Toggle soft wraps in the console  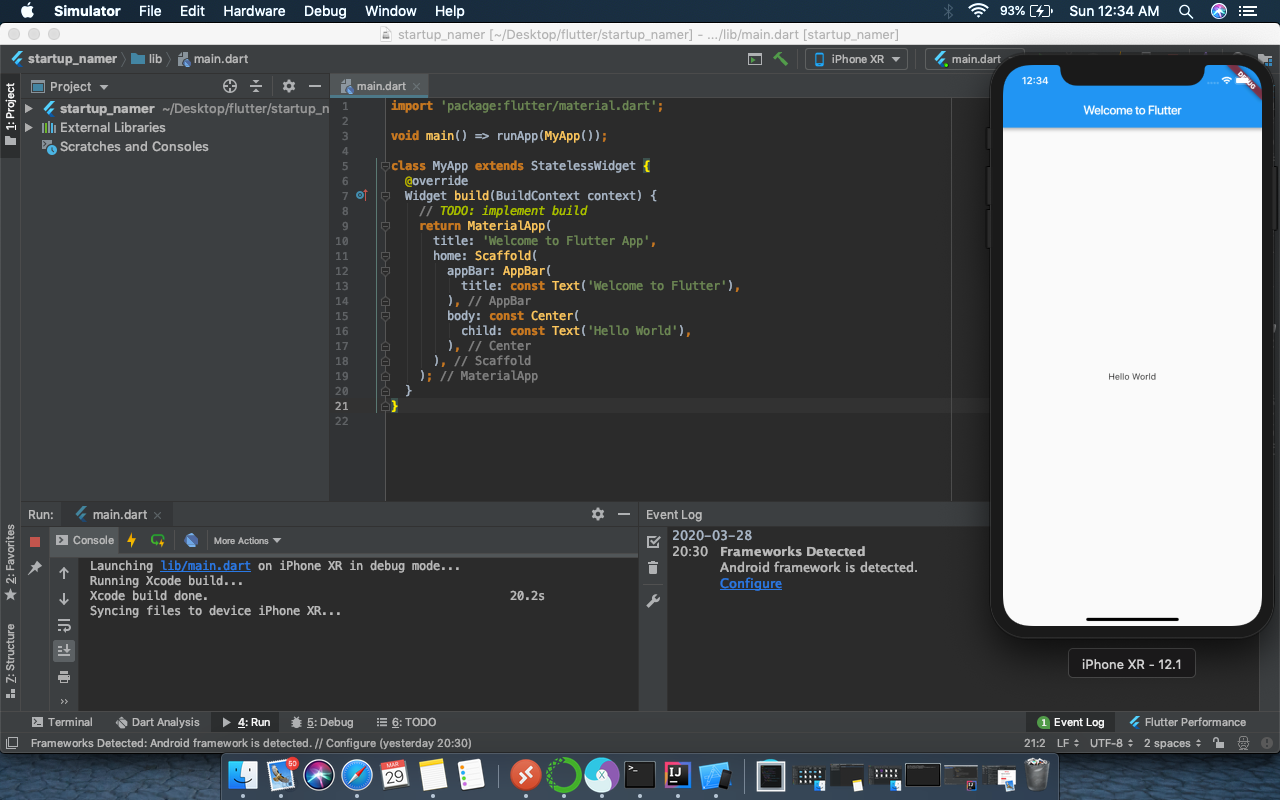click(x=63, y=625)
